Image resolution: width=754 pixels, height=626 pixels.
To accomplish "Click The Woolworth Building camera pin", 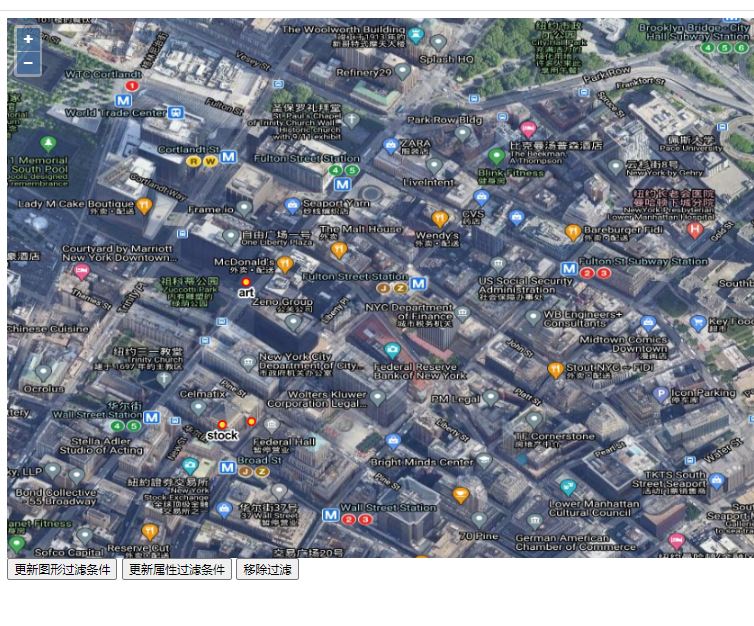I will [415, 35].
